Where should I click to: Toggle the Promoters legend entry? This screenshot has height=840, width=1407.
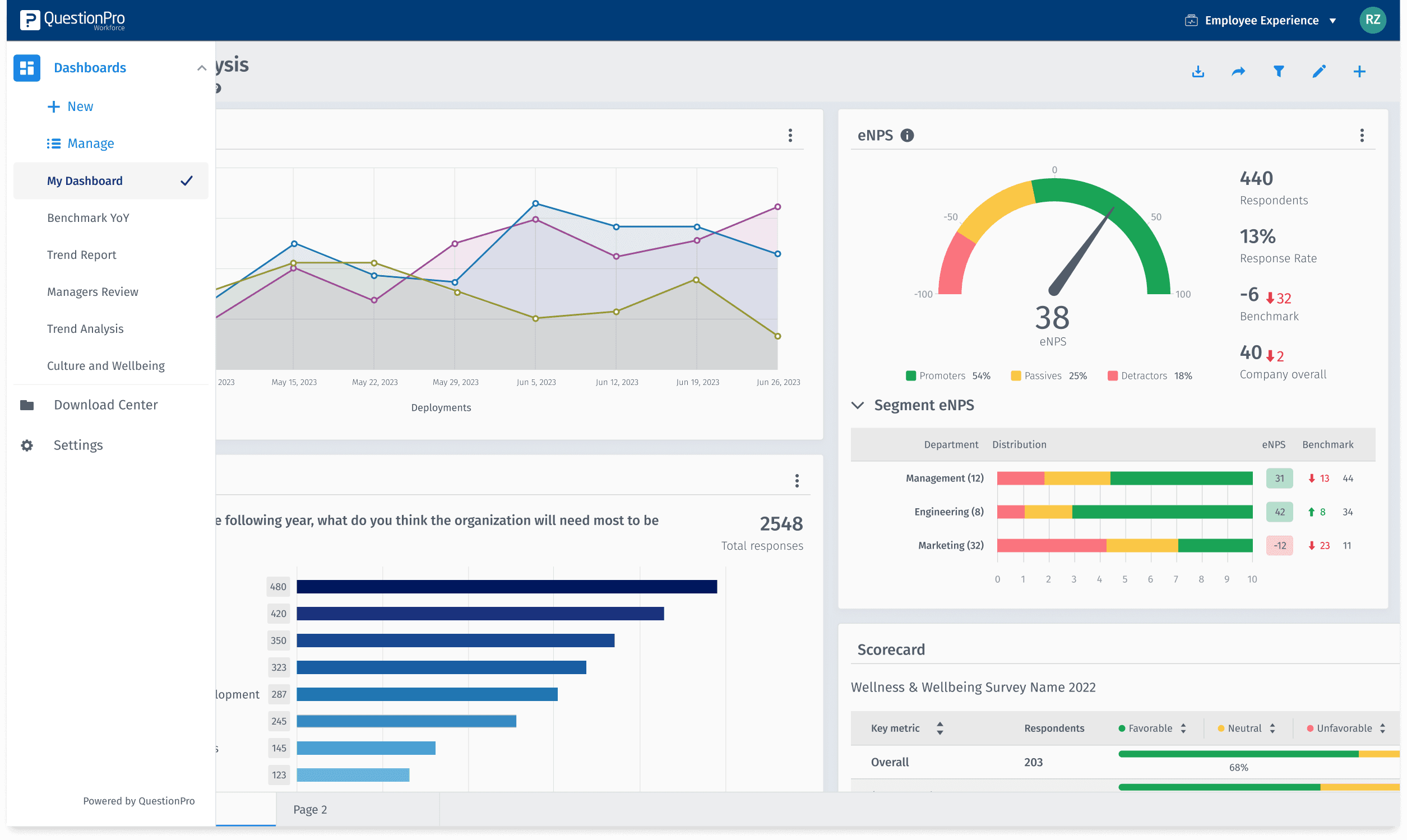(x=942, y=376)
